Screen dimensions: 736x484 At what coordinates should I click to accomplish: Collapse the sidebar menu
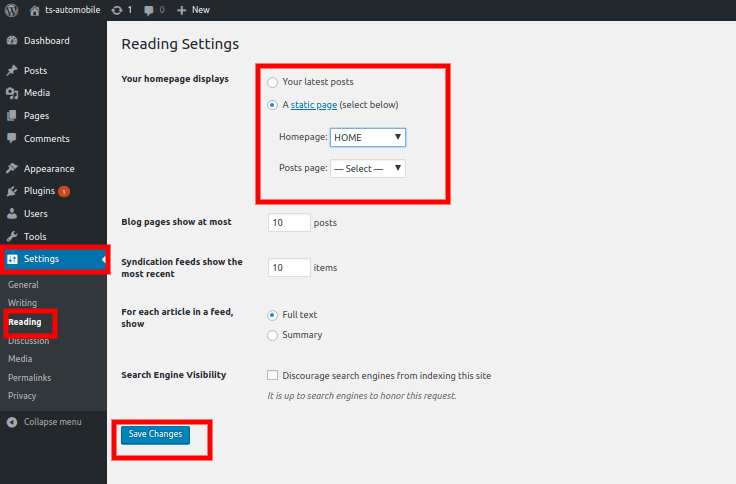coord(48,422)
